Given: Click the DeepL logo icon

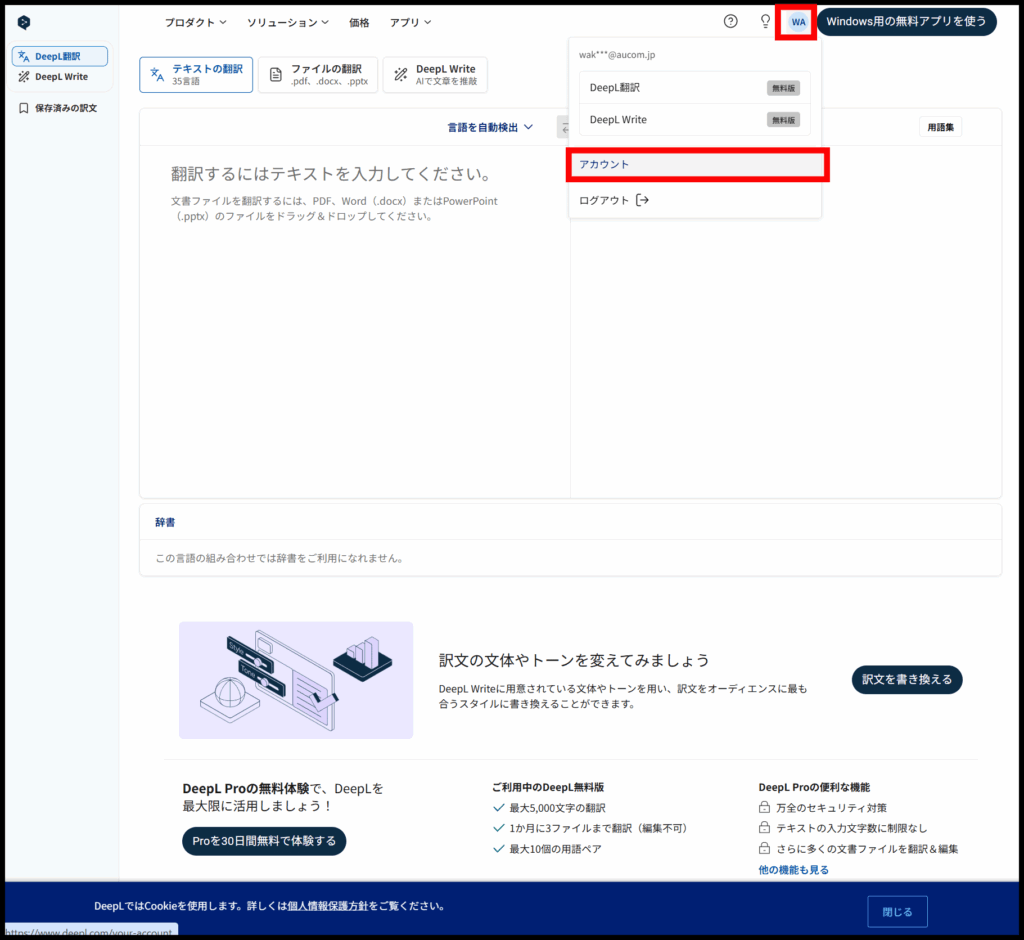Looking at the screenshot, I should [24, 23].
